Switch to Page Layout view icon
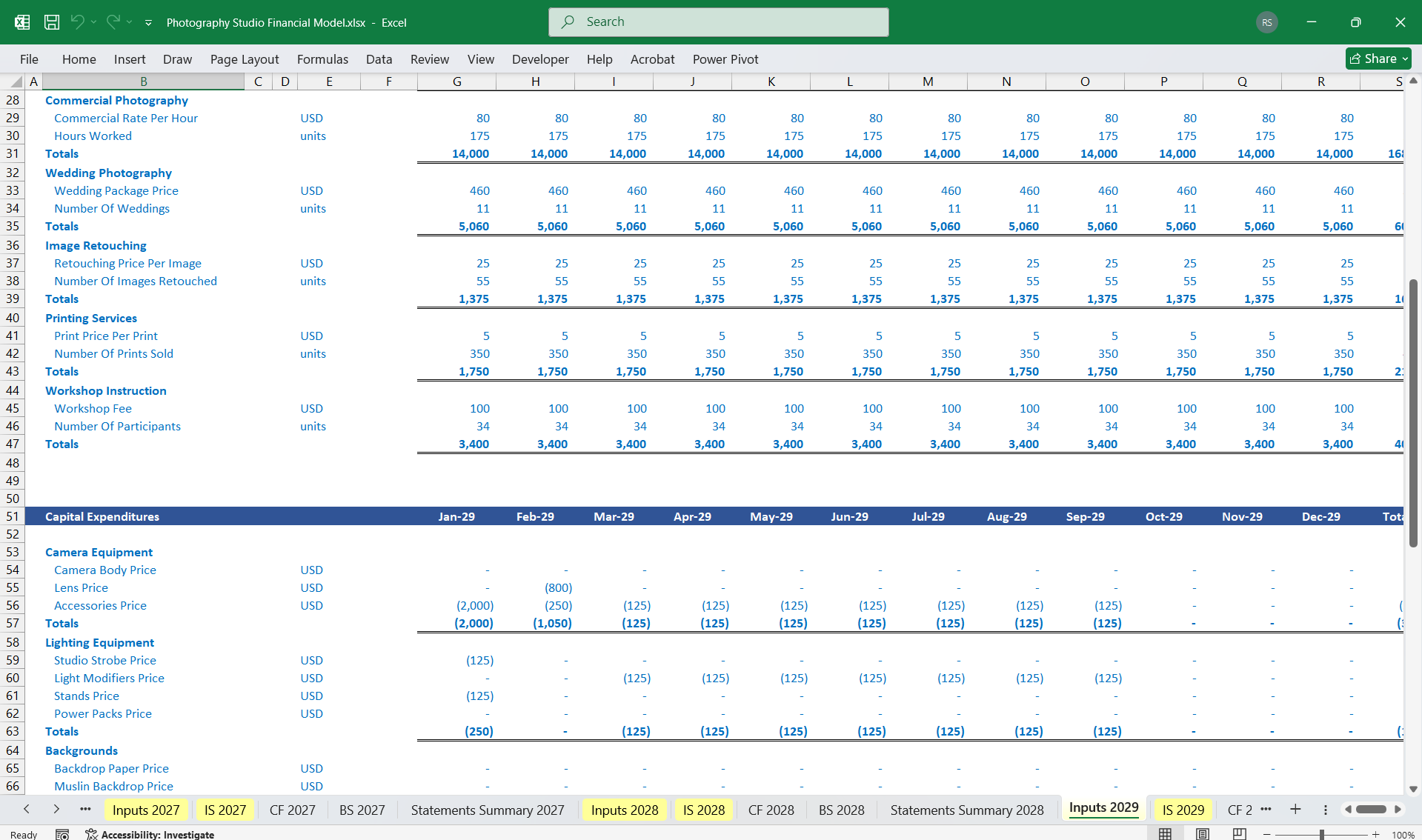 [1203, 834]
